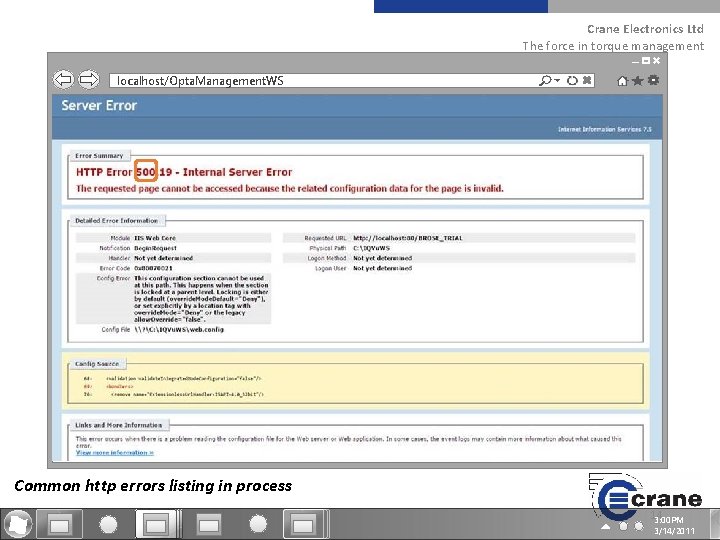Select the message about invalid configuration data
The height and width of the screenshot is (540, 720).
click(290, 189)
